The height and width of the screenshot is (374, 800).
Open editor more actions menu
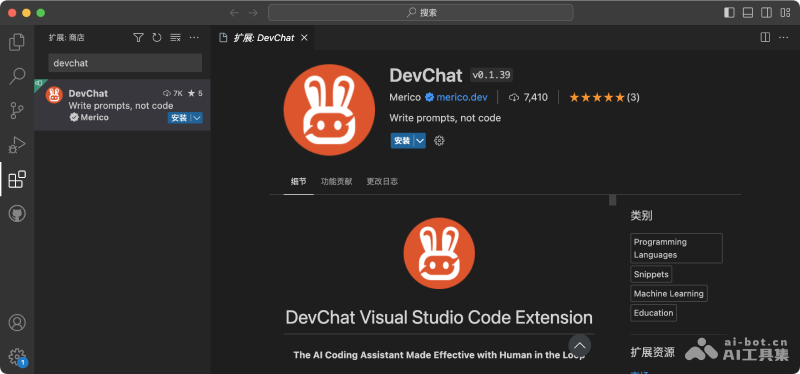(x=783, y=37)
